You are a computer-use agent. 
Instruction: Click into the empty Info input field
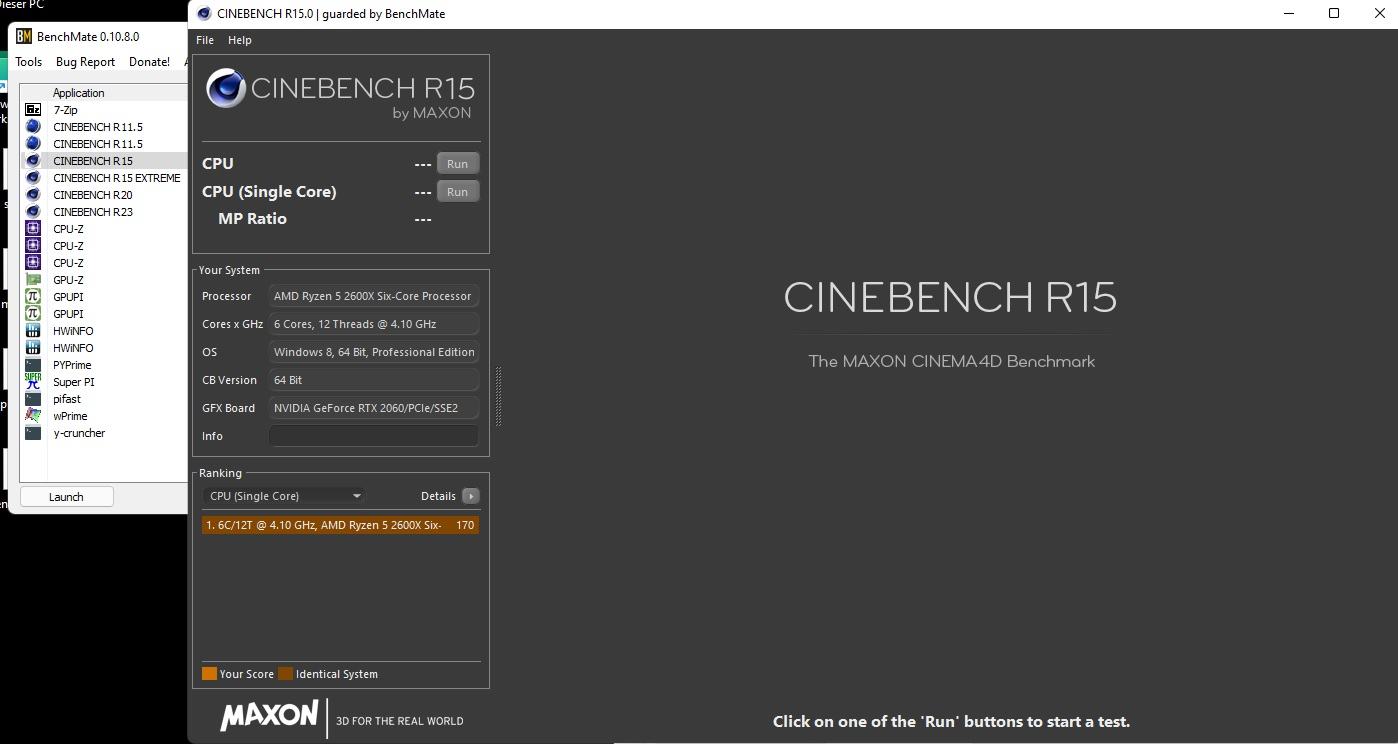(373, 436)
